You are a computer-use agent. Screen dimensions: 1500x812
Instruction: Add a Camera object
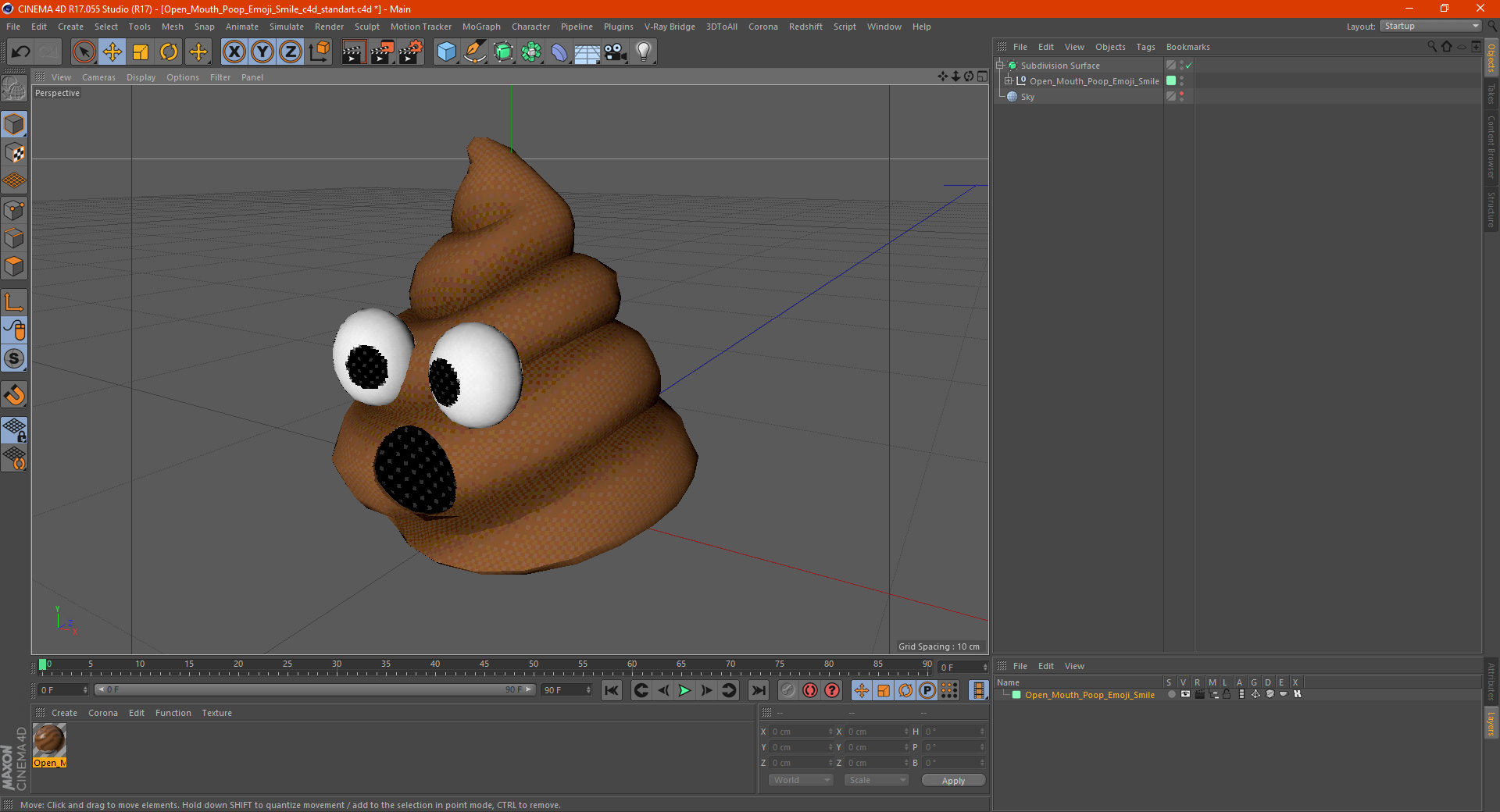[616, 52]
